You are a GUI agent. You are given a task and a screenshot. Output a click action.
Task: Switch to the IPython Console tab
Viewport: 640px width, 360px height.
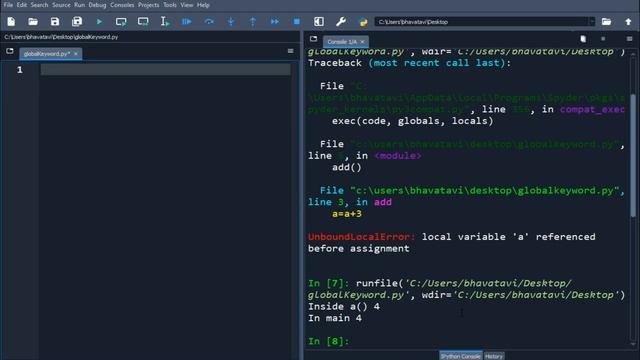pos(460,356)
